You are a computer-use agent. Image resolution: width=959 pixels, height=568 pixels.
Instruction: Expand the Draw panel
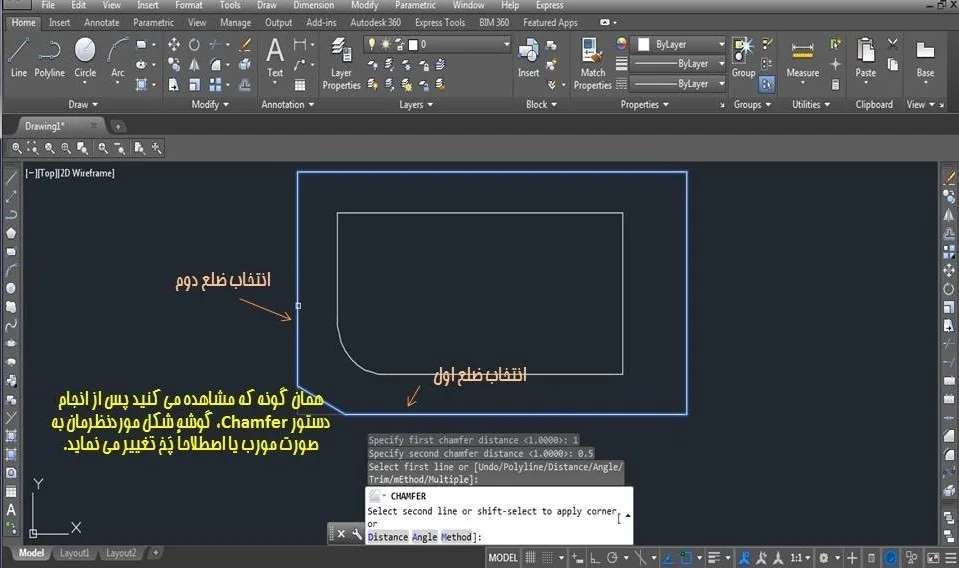coord(83,105)
